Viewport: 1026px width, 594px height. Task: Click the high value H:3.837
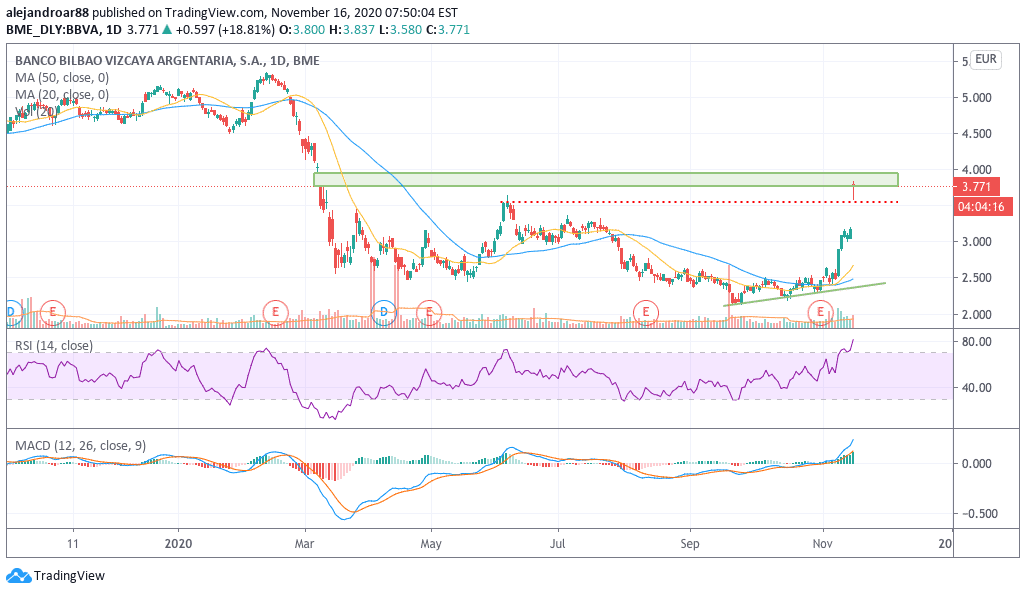[x=352, y=29]
